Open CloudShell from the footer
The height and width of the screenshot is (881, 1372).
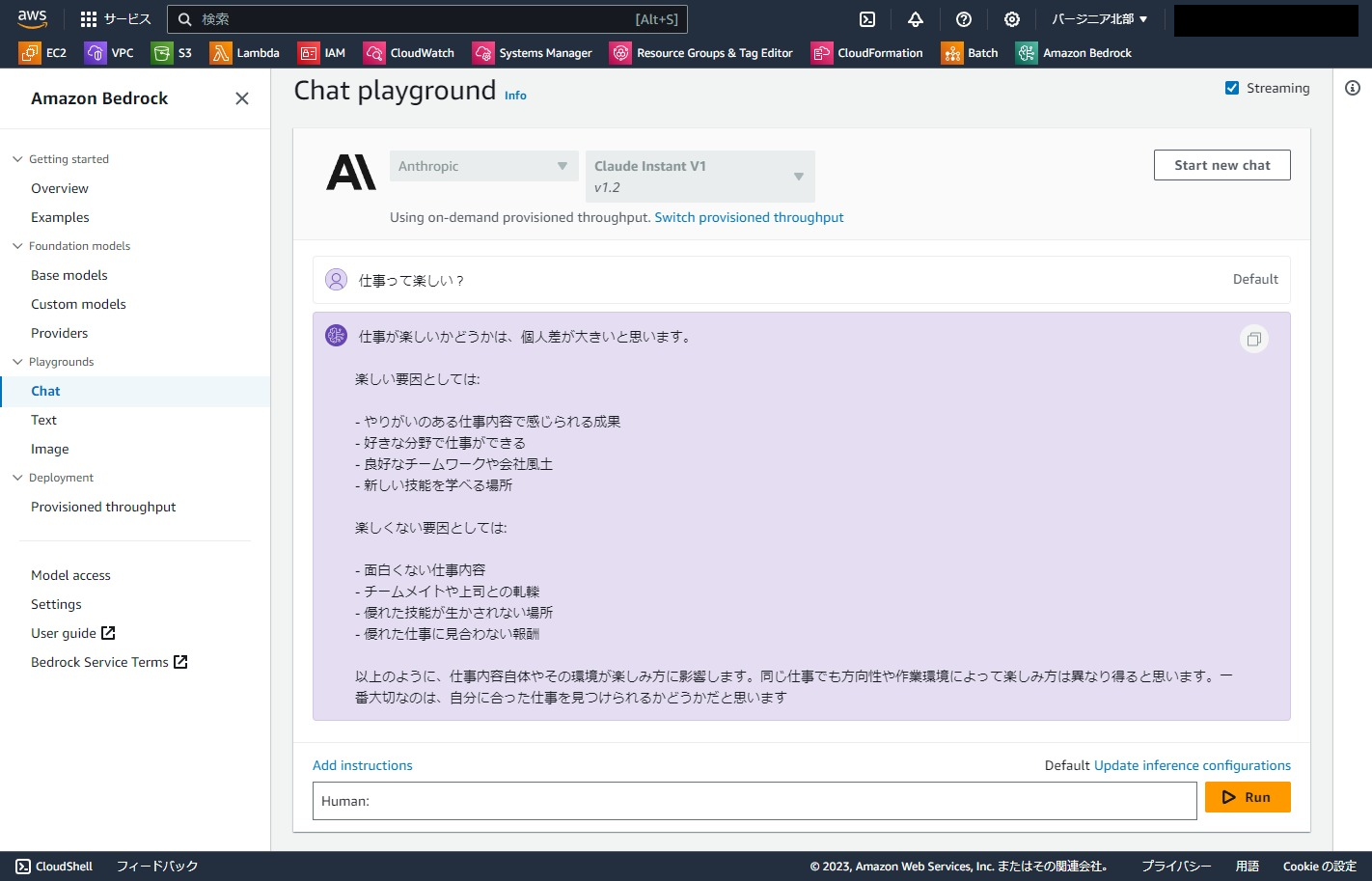click(x=54, y=867)
